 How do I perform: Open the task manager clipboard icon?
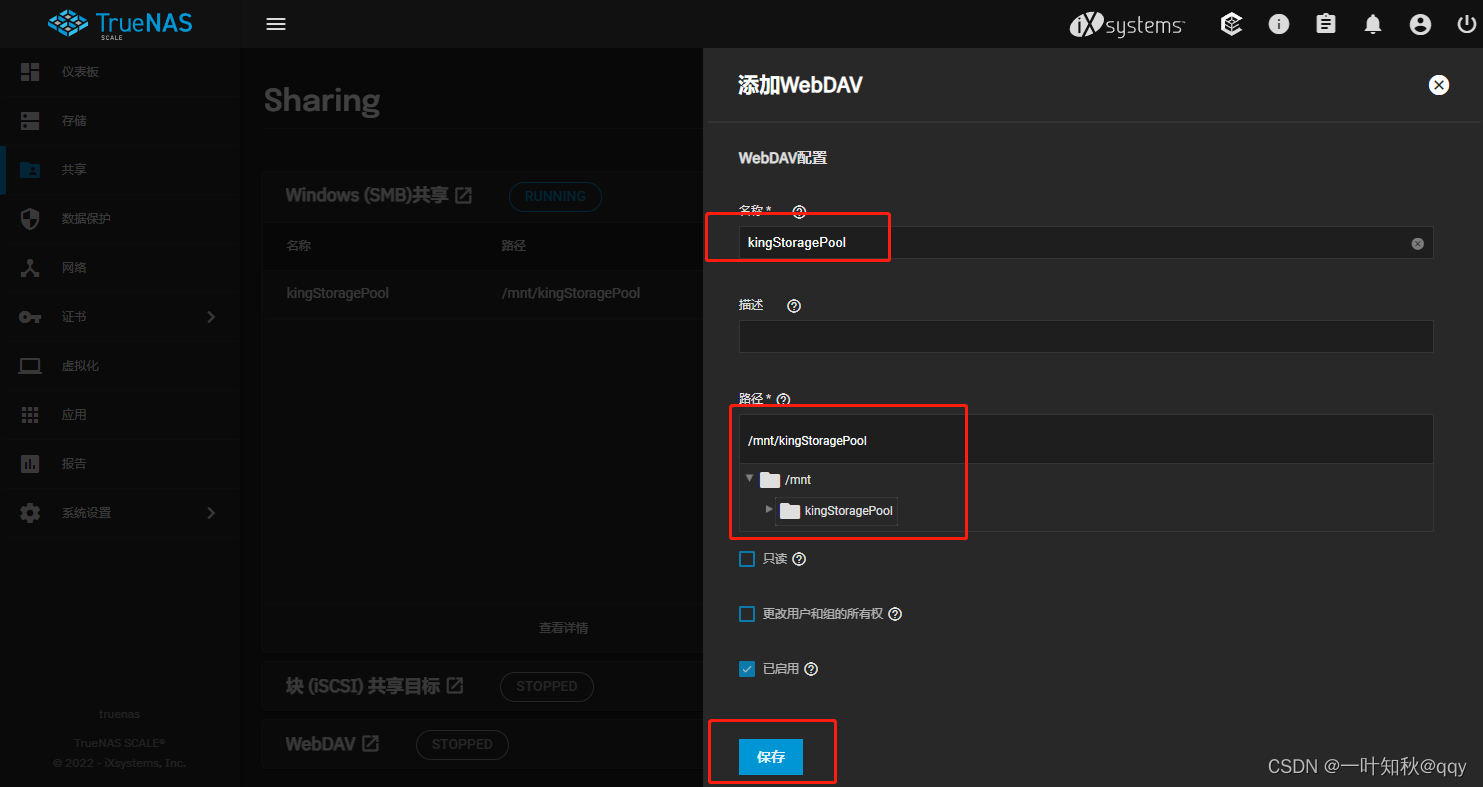[1326, 24]
